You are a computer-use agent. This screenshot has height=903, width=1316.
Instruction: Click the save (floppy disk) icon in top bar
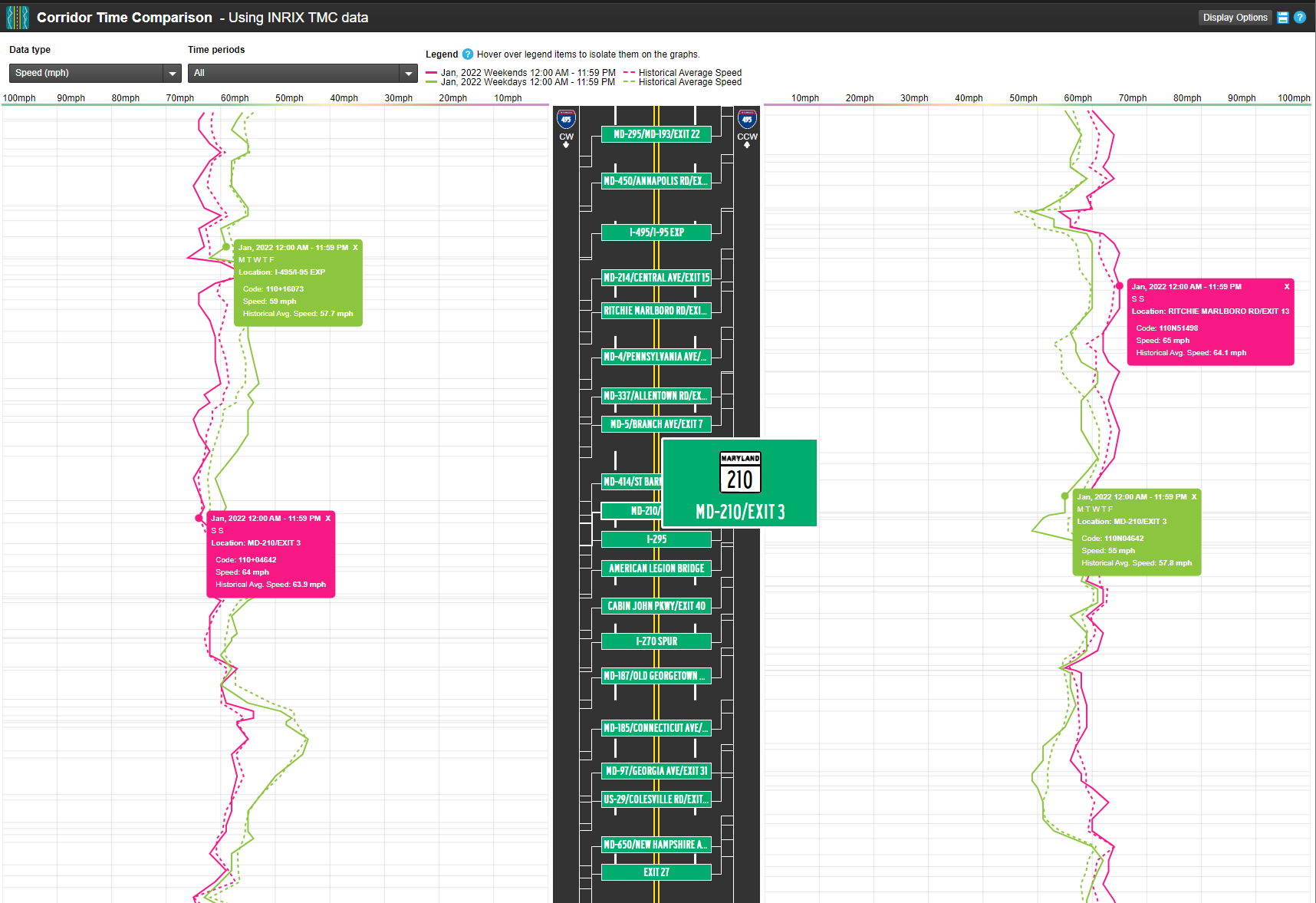1284,17
